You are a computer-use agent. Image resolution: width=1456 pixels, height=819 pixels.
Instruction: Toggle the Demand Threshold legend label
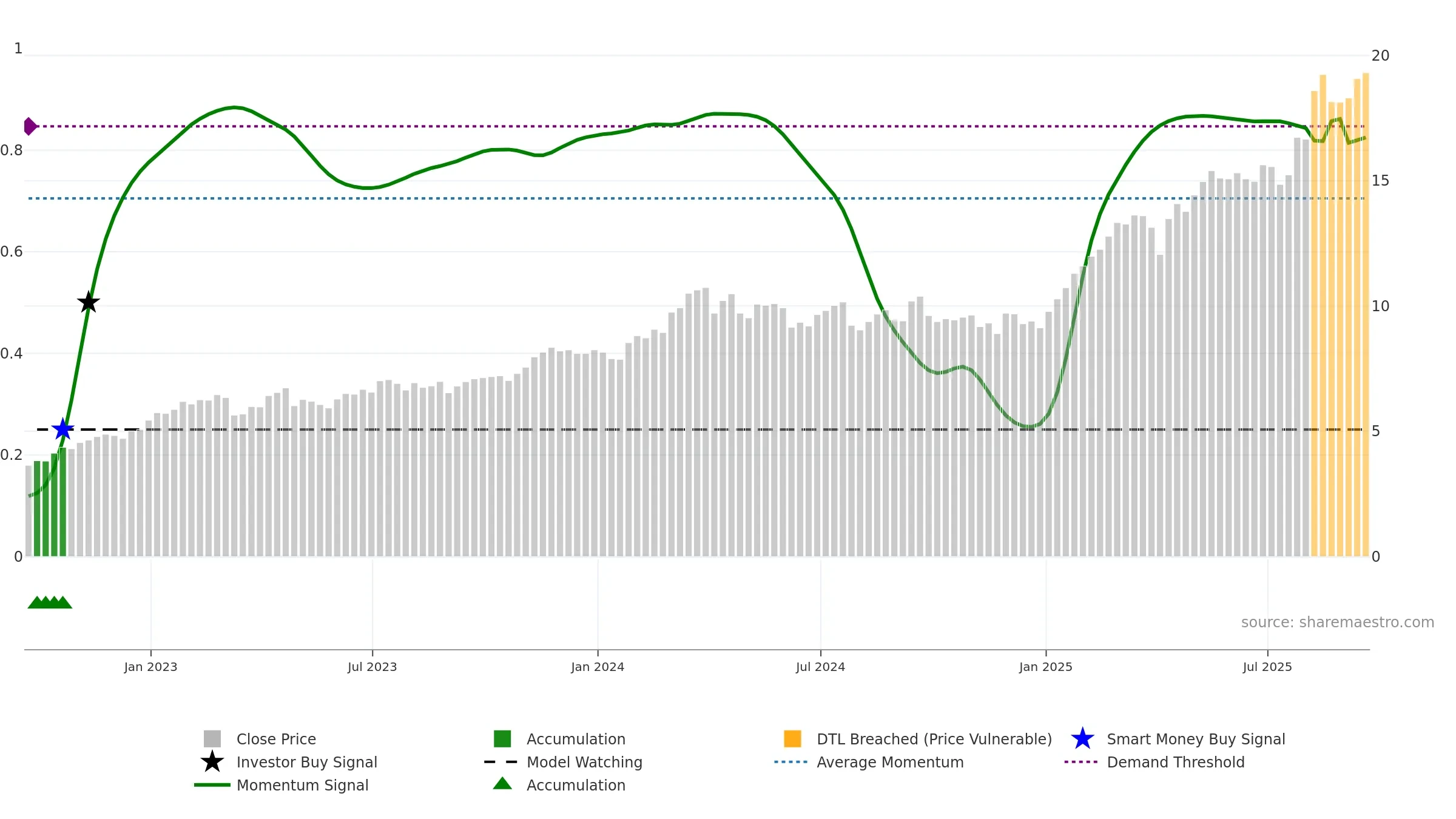click(x=1176, y=762)
